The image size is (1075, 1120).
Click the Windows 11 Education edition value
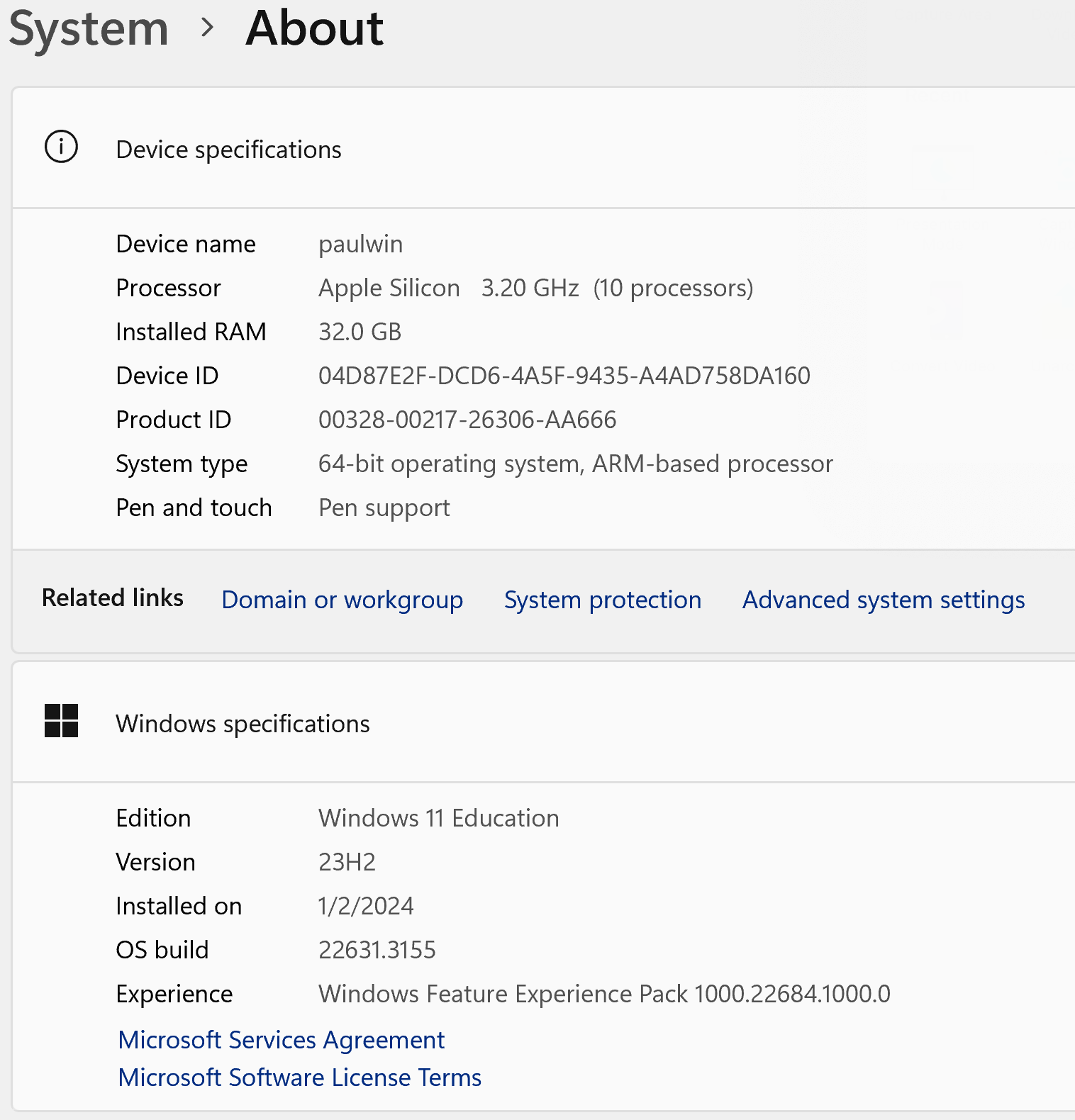tap(438, 818)
